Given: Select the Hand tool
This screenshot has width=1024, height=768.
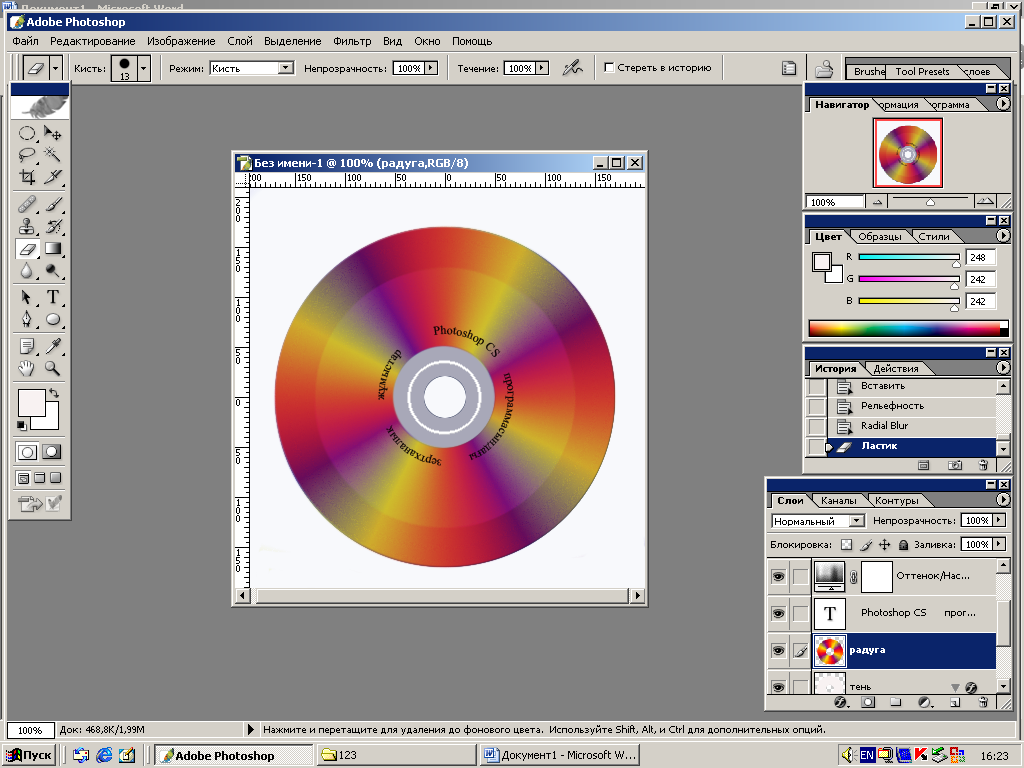Looking at the screenshot, I should [x=27, y=368].
